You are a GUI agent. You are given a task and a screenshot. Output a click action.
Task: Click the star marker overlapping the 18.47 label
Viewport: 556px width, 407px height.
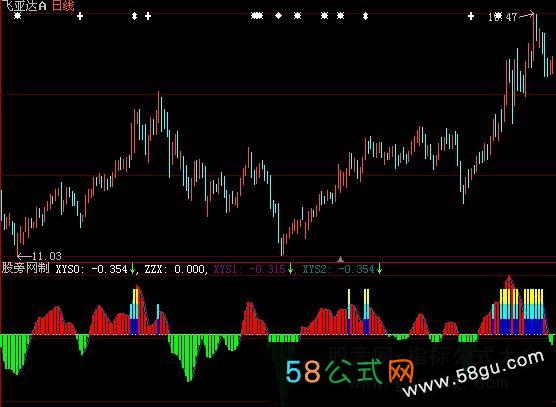point(498,16)
